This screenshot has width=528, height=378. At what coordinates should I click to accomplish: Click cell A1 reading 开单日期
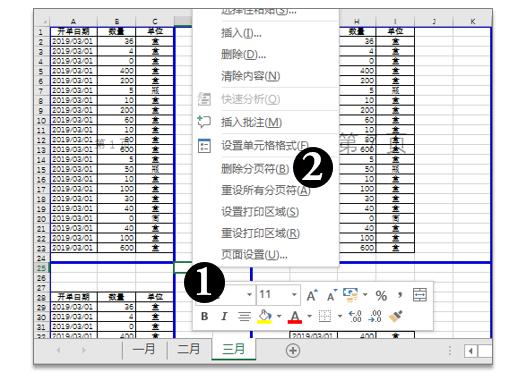pos(73,32)
